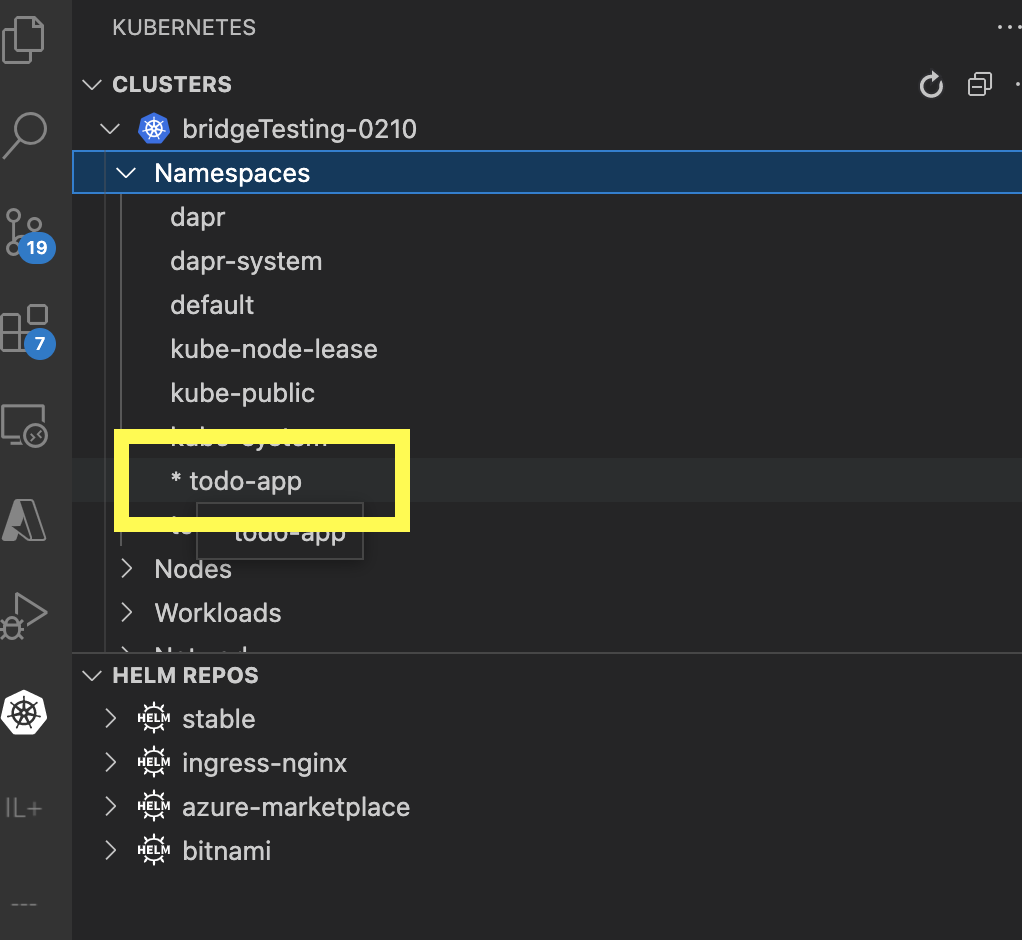This screenshot has height=940, width=1022.
Task: Open the Extensions view with 7 notifications
Action: pyautogui.click(x=25, y=330)
